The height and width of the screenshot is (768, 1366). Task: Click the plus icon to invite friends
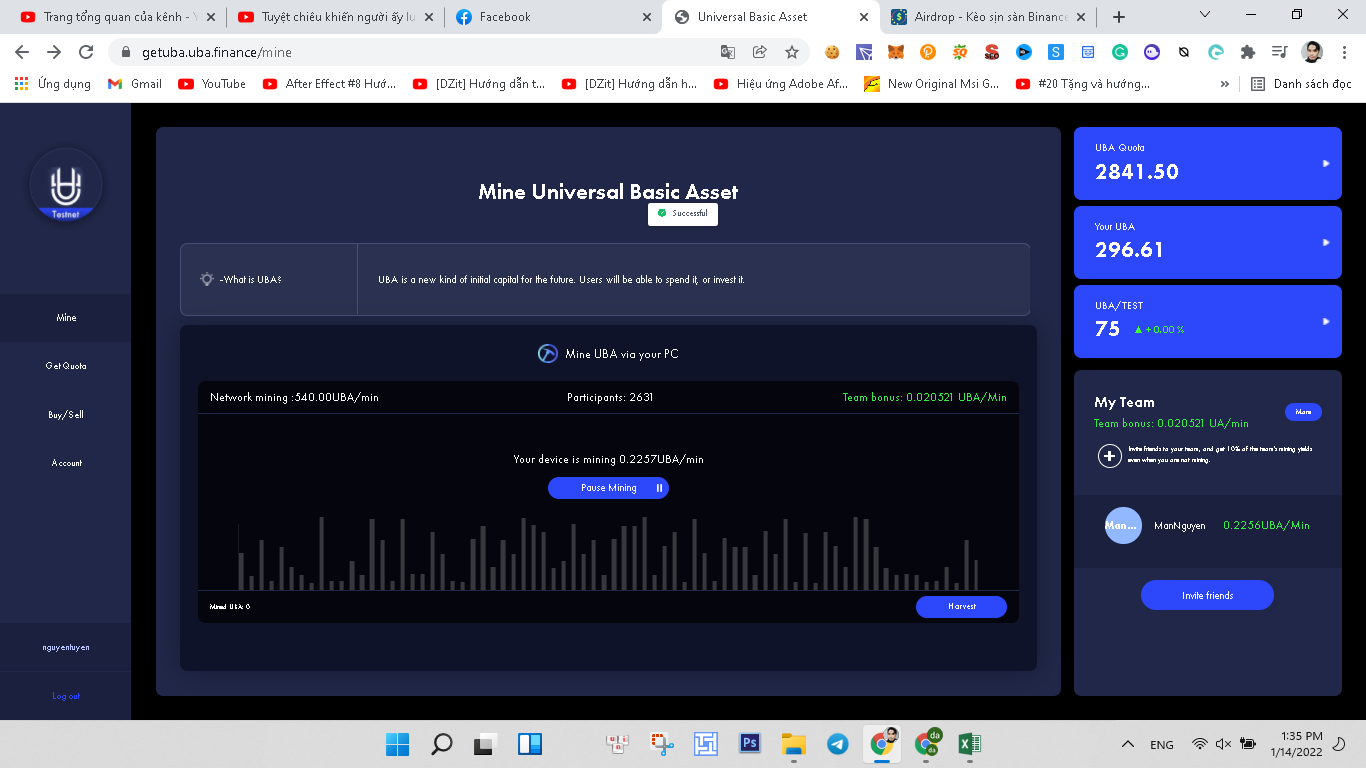1110,456
